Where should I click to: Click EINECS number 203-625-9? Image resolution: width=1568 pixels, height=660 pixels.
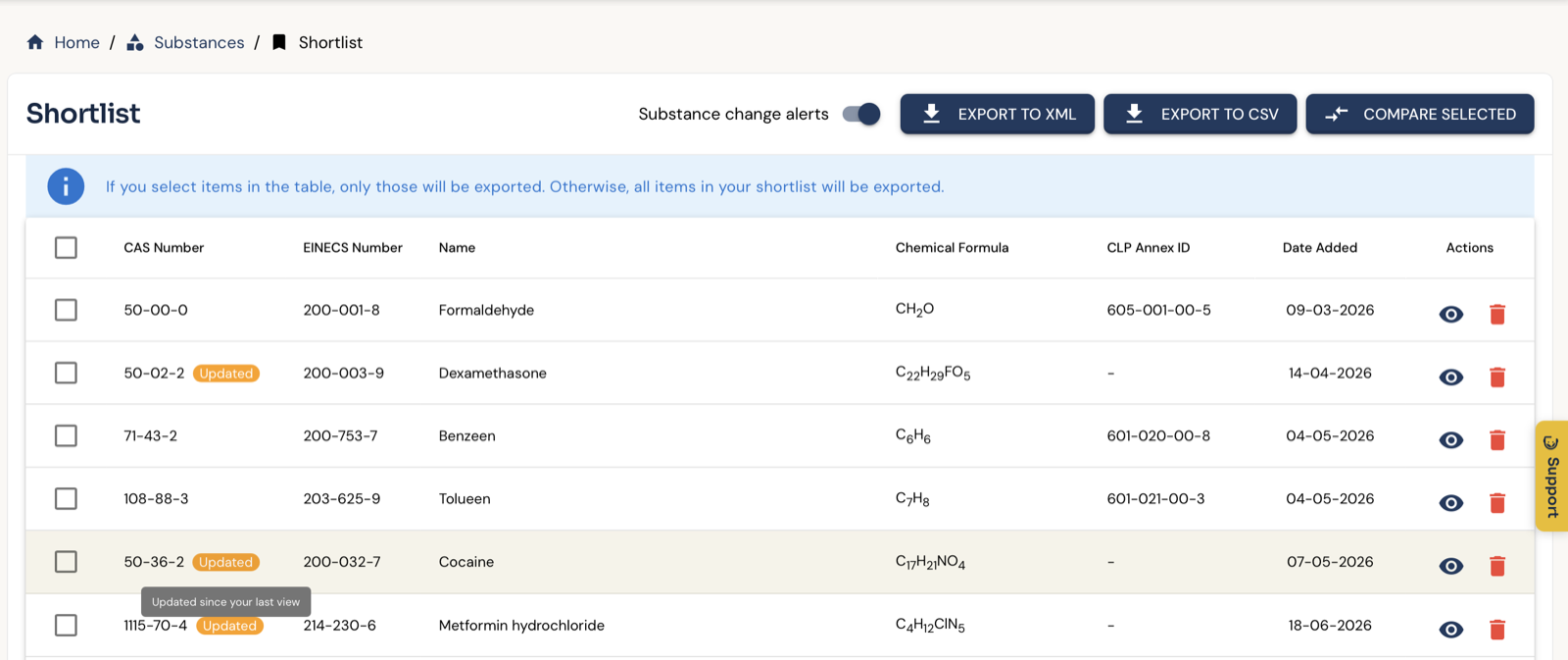(x=341, y=498)
